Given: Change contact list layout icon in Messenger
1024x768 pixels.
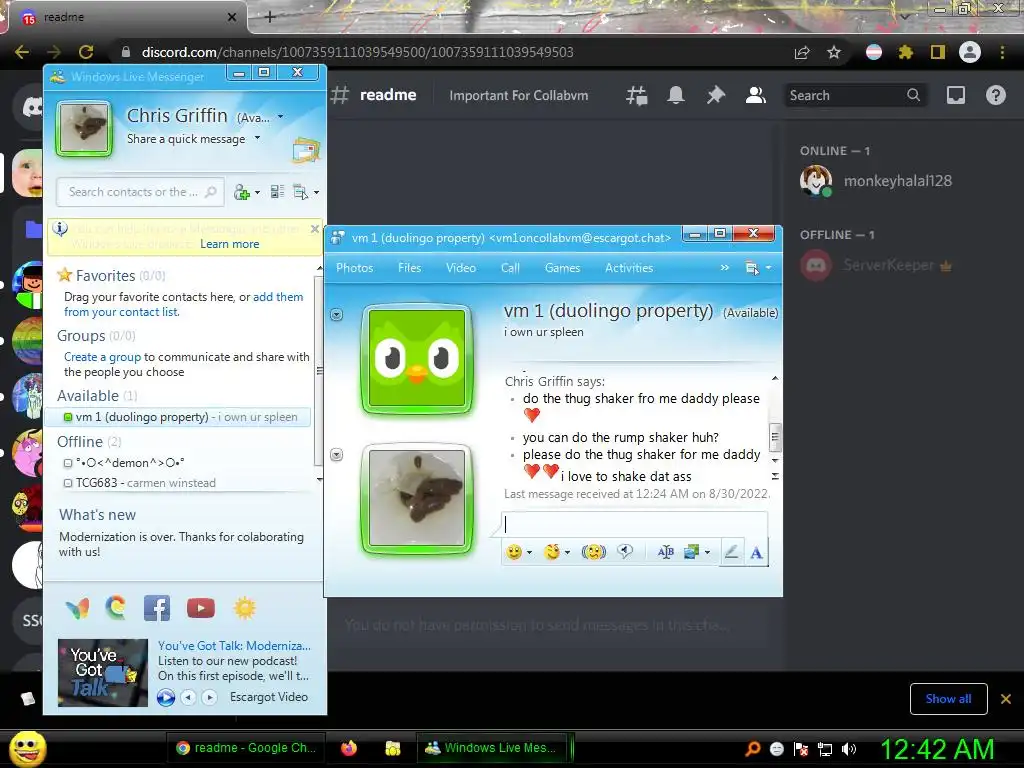Looking at the screenshot, I should click(277, 192).
